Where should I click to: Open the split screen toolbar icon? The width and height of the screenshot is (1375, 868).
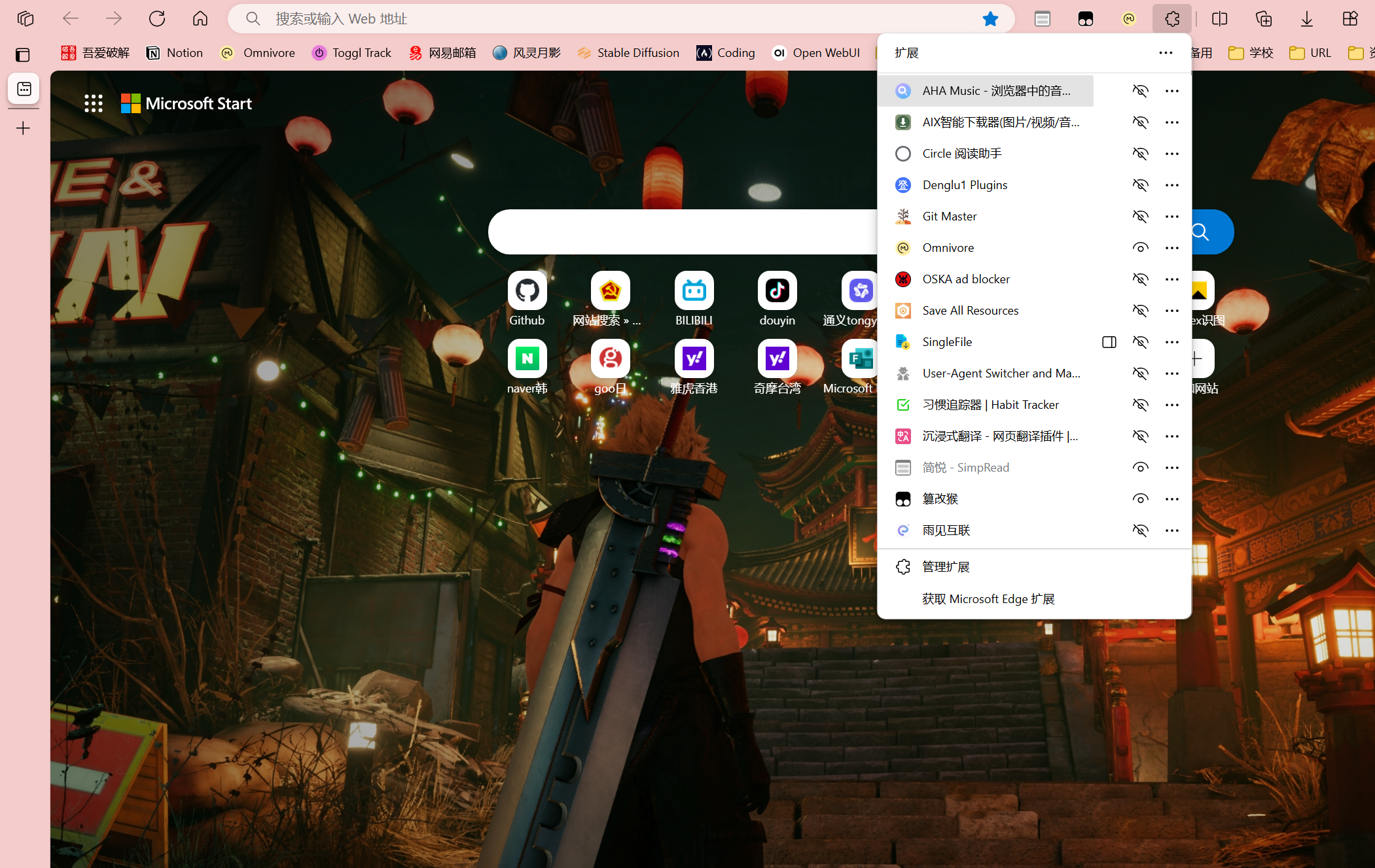[1219, 19]
